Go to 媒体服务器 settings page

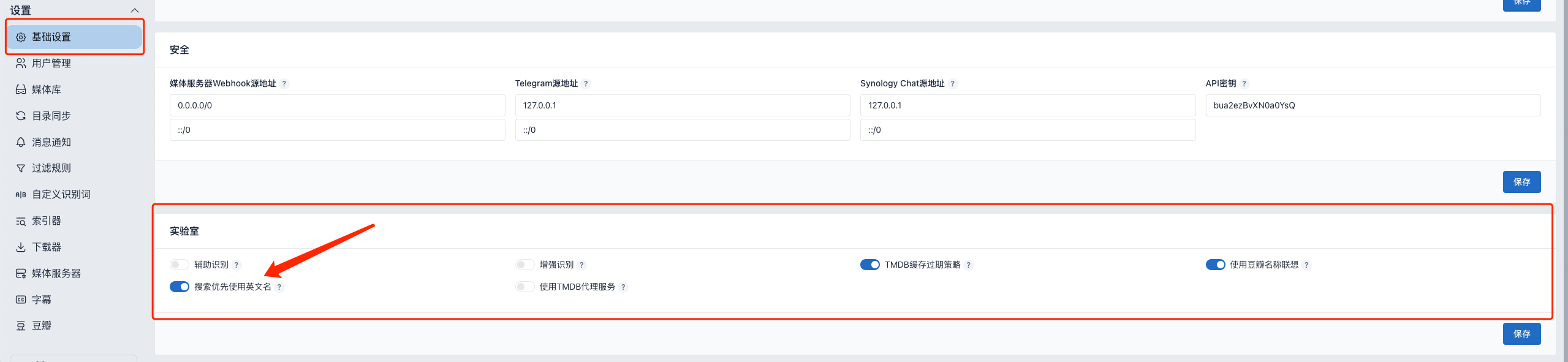click(56, 274)
